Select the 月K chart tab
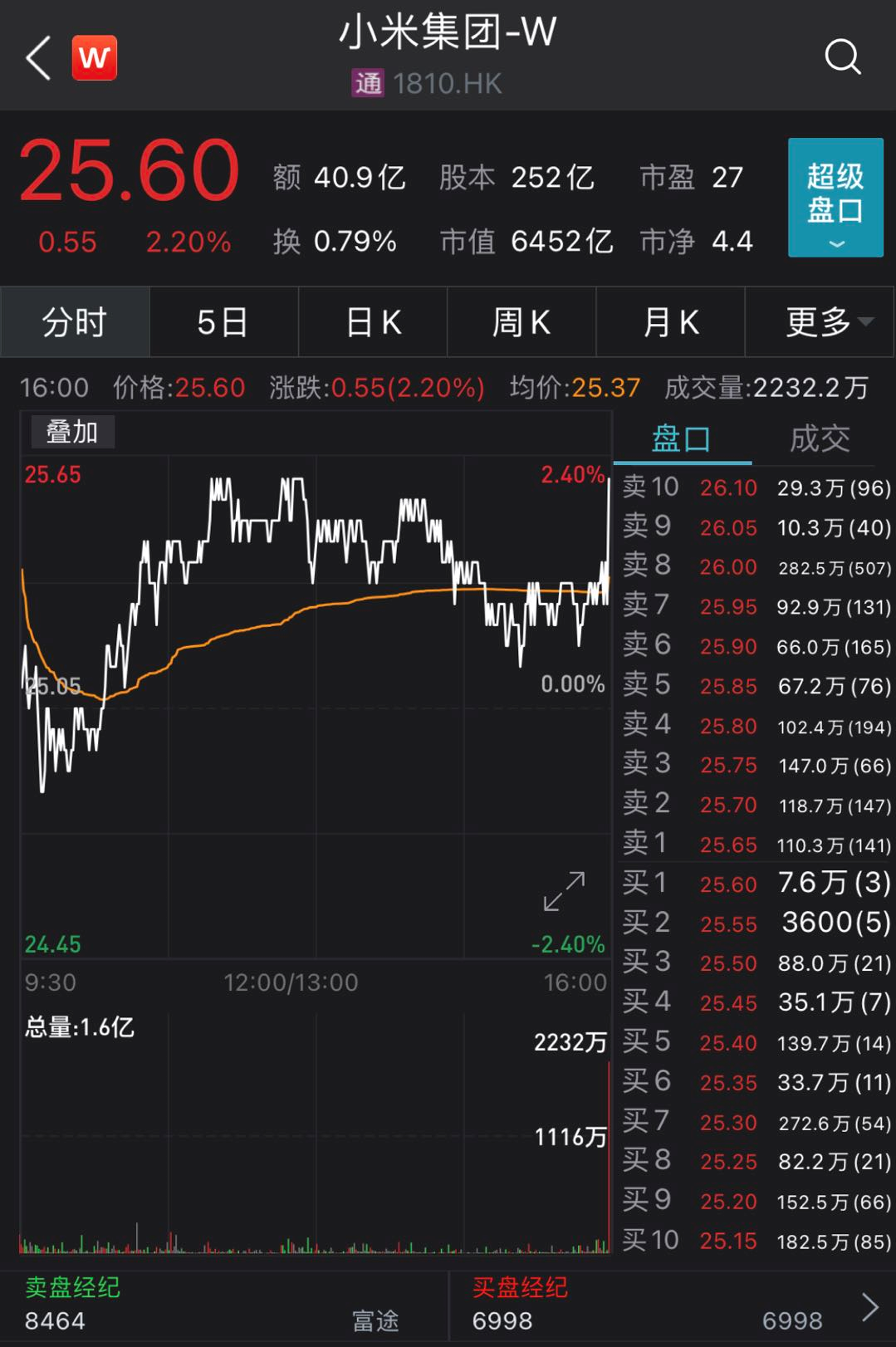Screen dimensions: 896x1347 [670, 321]
